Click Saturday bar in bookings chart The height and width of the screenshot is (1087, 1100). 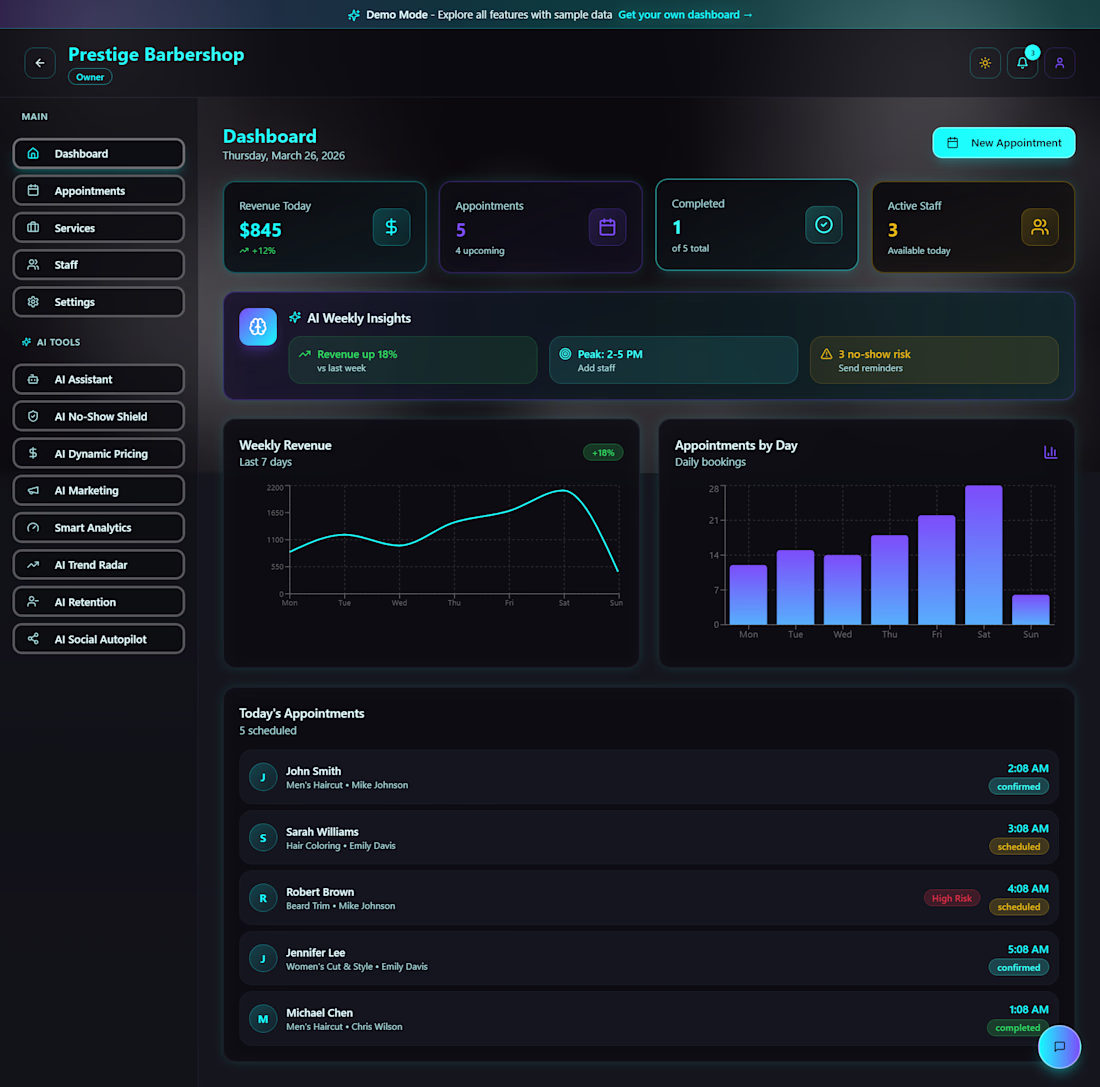(x=984, y=554)
